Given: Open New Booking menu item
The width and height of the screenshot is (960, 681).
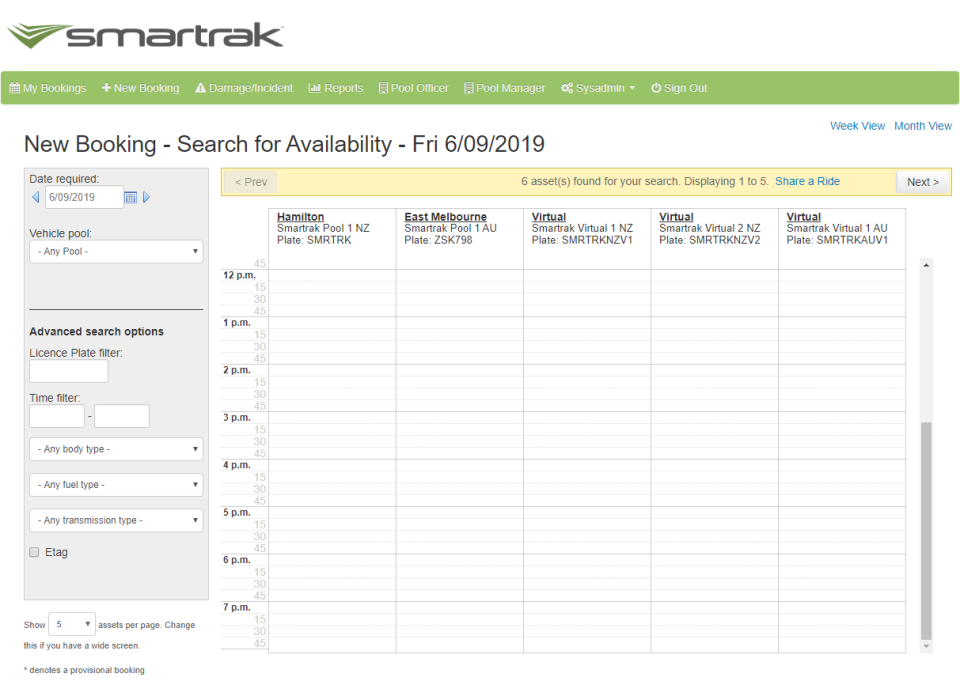Looking at the screenshot, I should 140,88.
